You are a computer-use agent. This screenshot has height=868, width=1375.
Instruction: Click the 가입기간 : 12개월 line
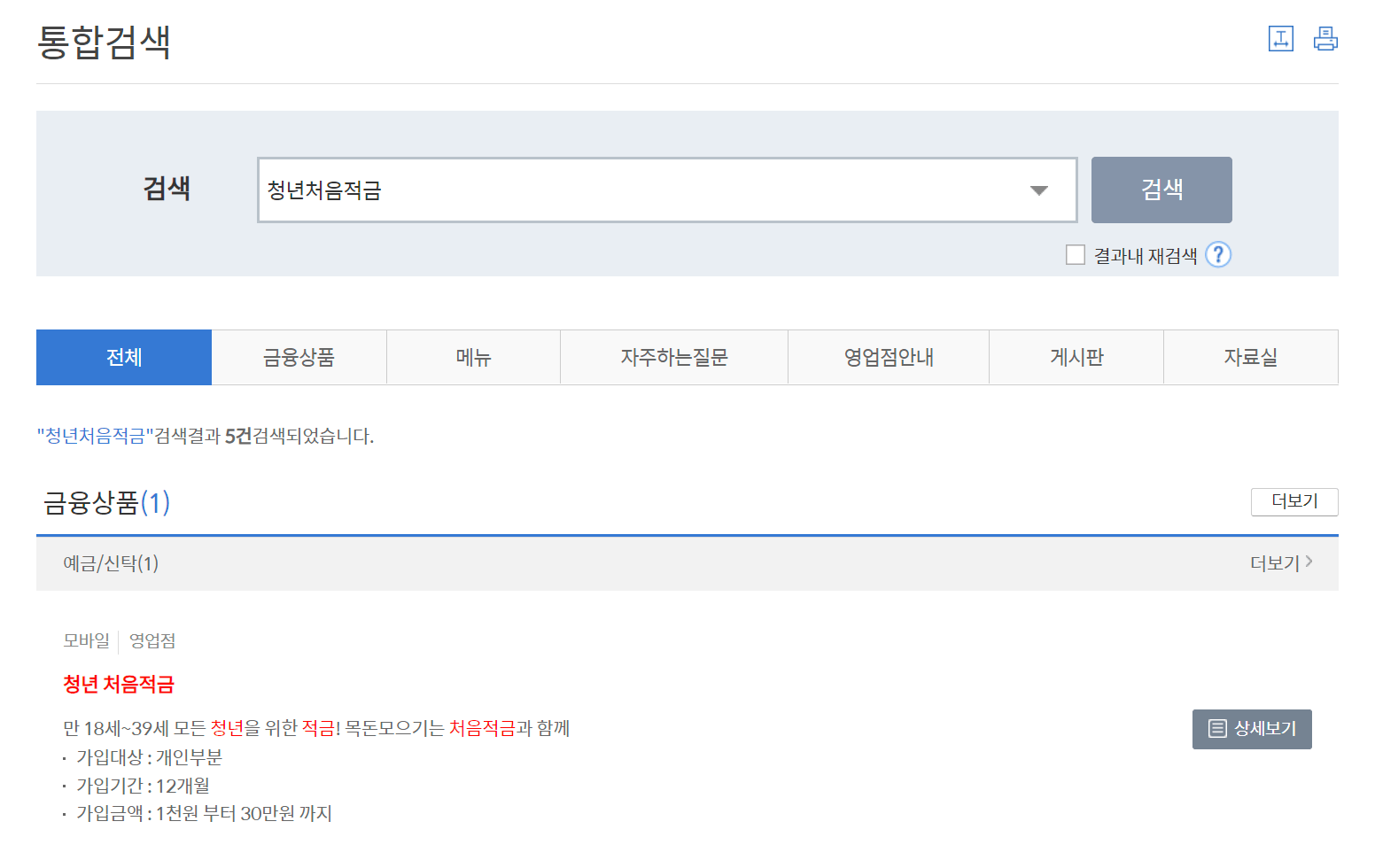pos(143,786)
